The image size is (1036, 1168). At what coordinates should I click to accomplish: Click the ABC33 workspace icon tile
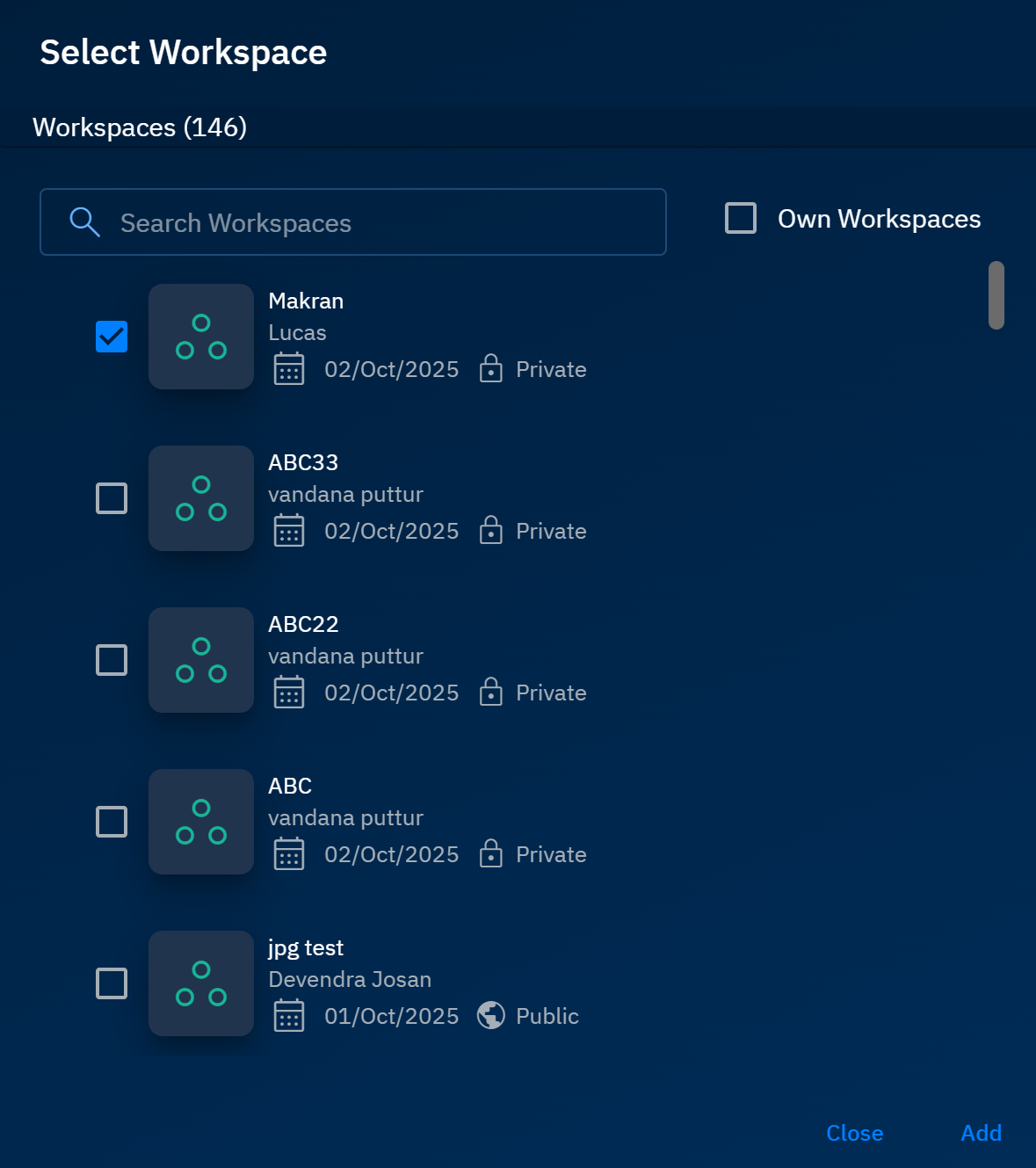201,498
